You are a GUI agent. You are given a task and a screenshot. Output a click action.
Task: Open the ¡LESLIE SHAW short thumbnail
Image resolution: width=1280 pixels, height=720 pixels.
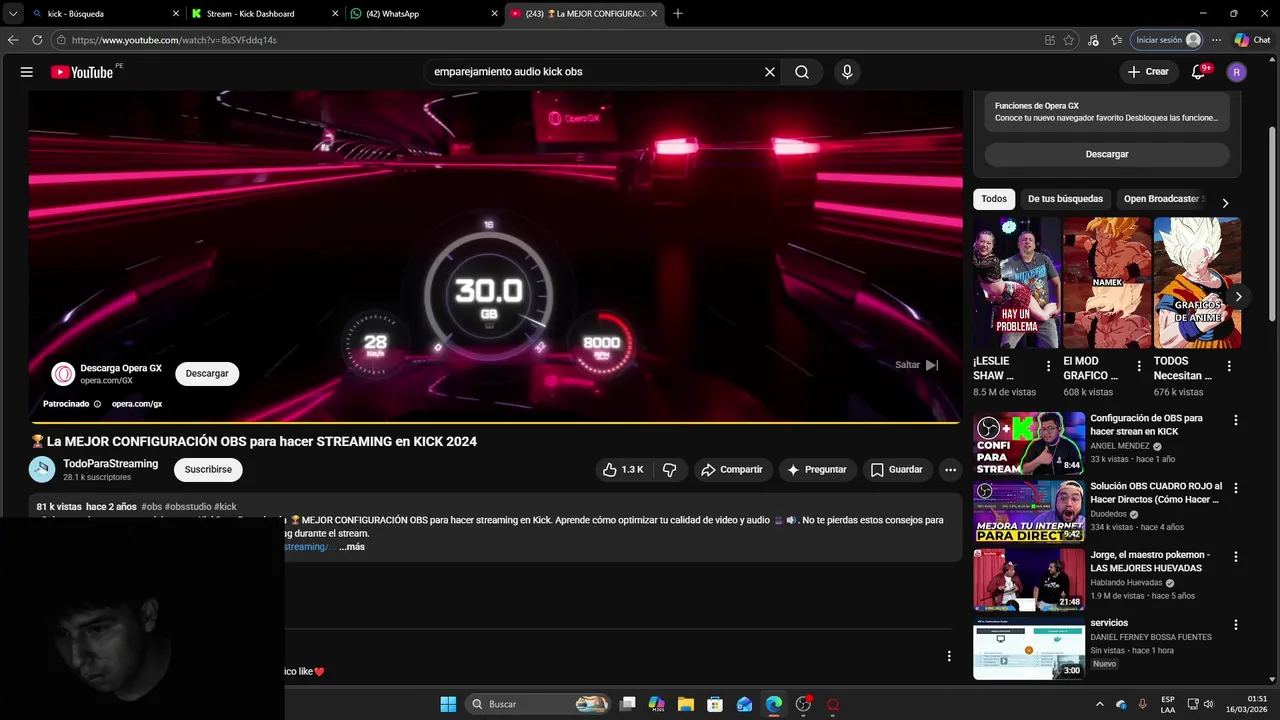click(1017, 283)
